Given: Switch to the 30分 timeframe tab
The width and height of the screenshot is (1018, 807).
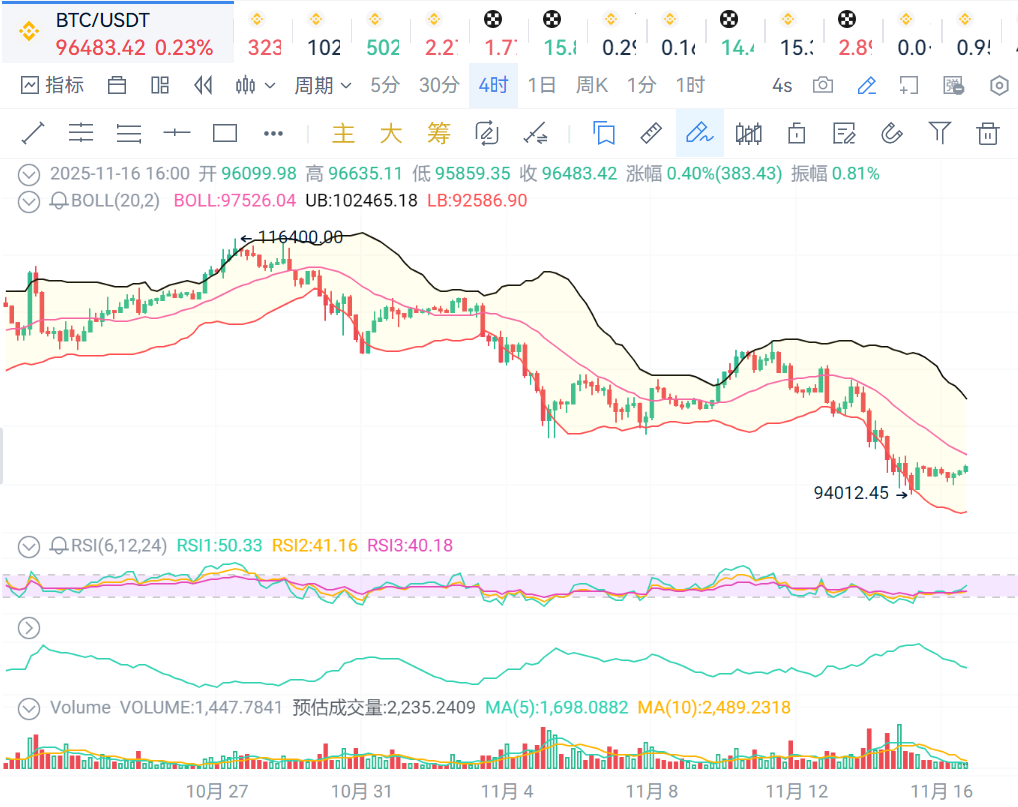Looking at the screenshot, I should (439, 86).
